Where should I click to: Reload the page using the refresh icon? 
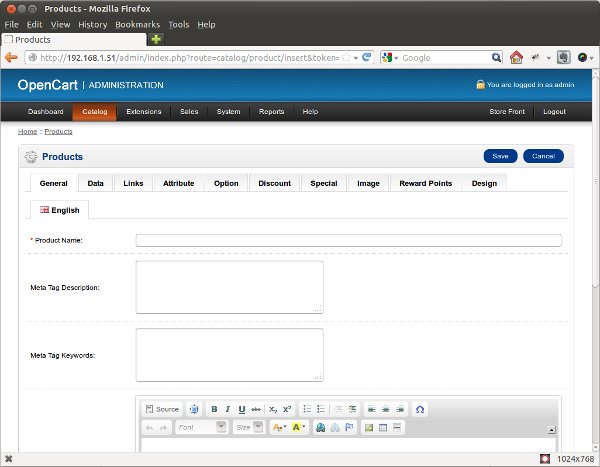(367, 58)
